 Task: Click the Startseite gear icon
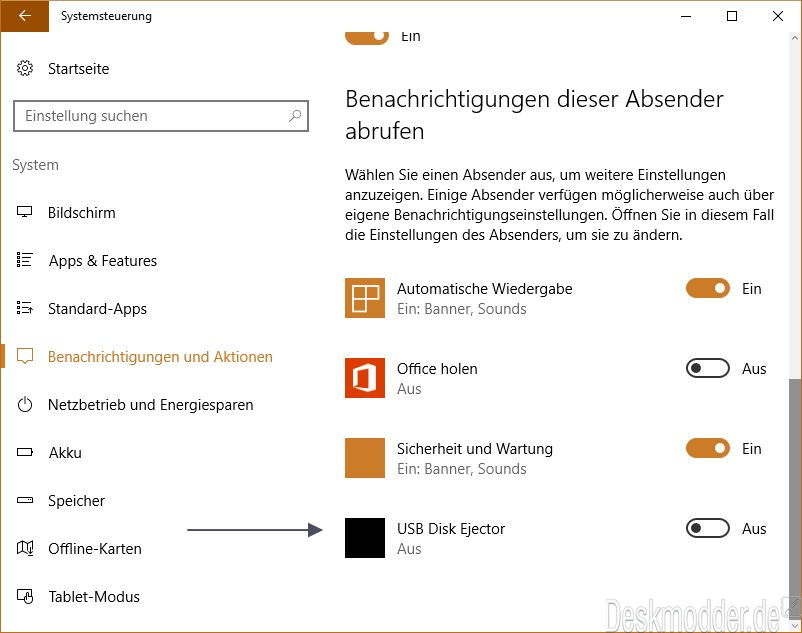click(x=25, y=68)
